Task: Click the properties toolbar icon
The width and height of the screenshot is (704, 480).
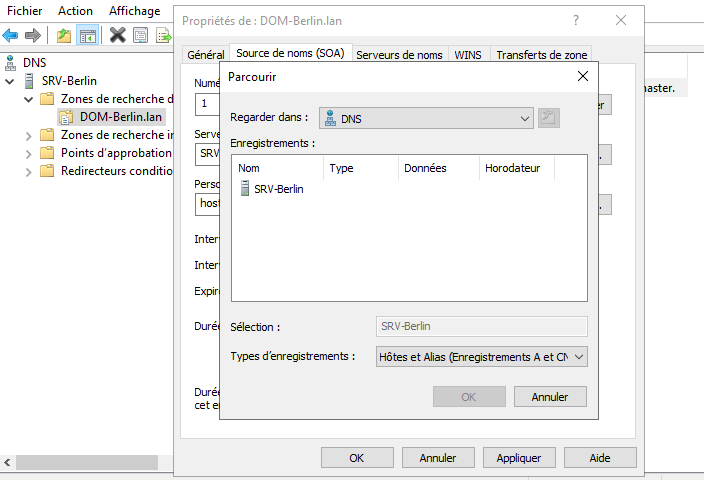Action: pos(140,36)
